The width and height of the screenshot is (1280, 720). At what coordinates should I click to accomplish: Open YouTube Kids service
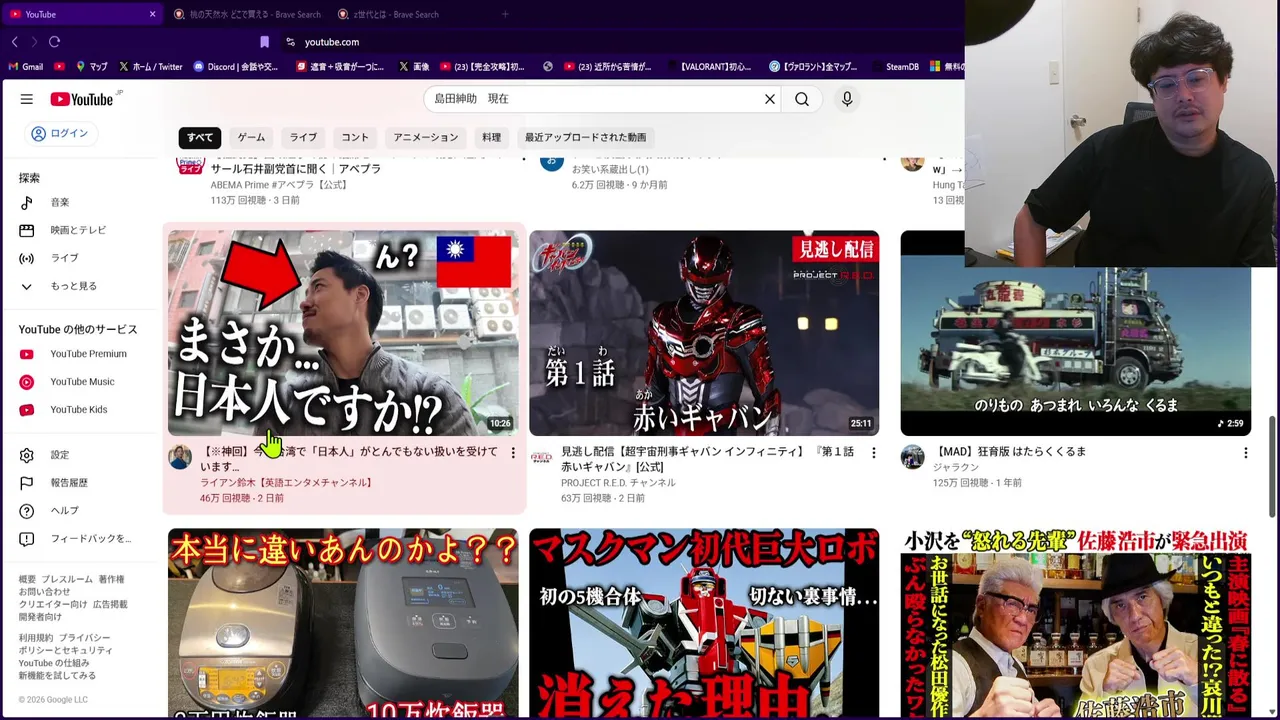77,410
